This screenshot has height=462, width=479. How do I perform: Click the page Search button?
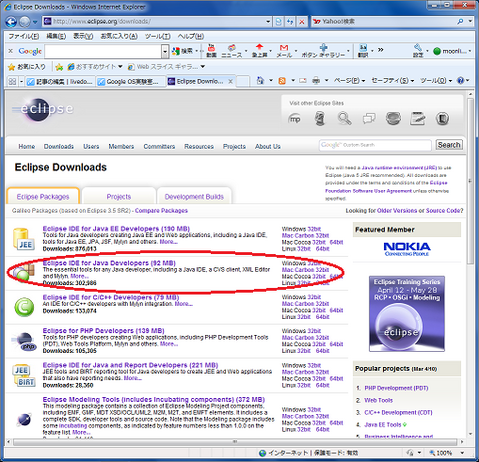pos(449,145)
